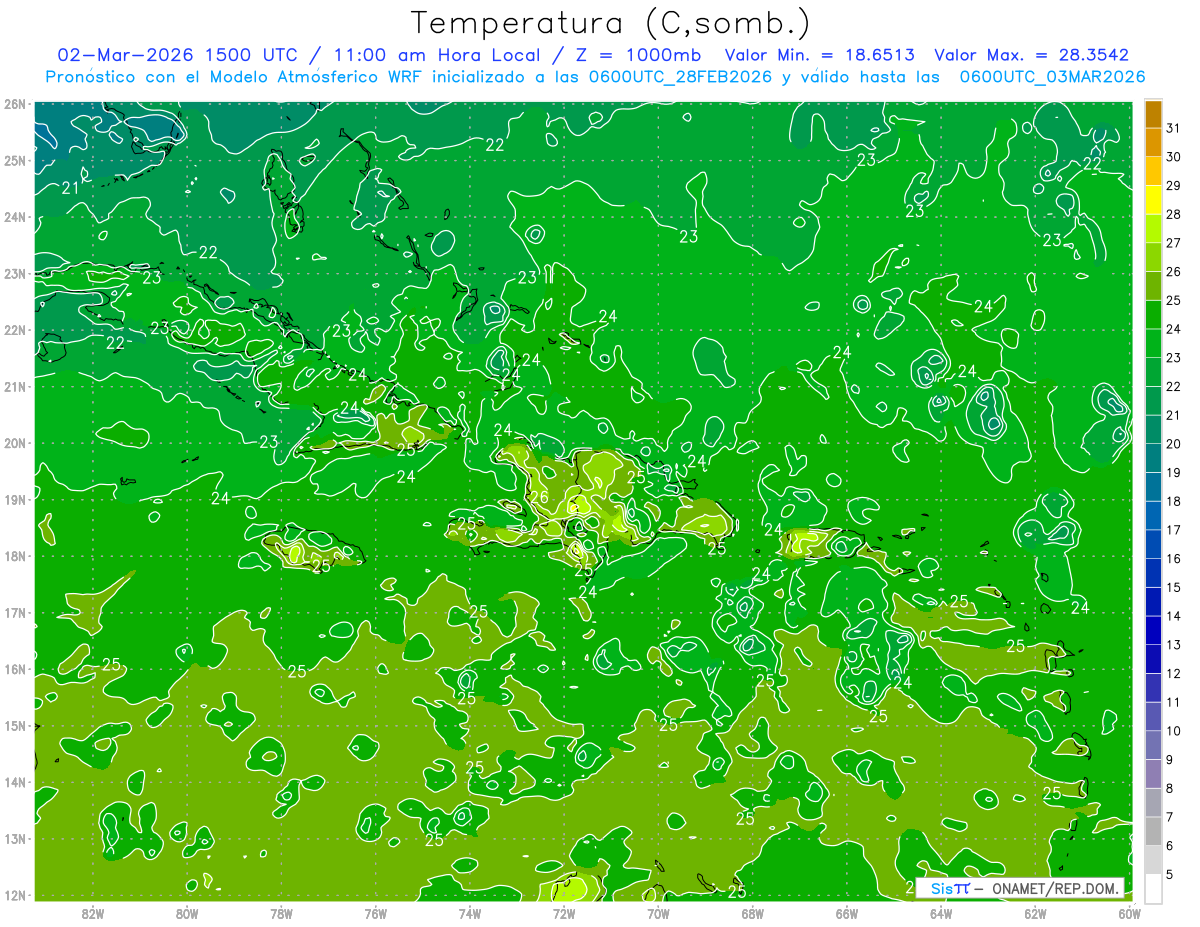Select the 20N latitude axis label
This screenshot has height=927, width=1200.
[x=14, y=443]
